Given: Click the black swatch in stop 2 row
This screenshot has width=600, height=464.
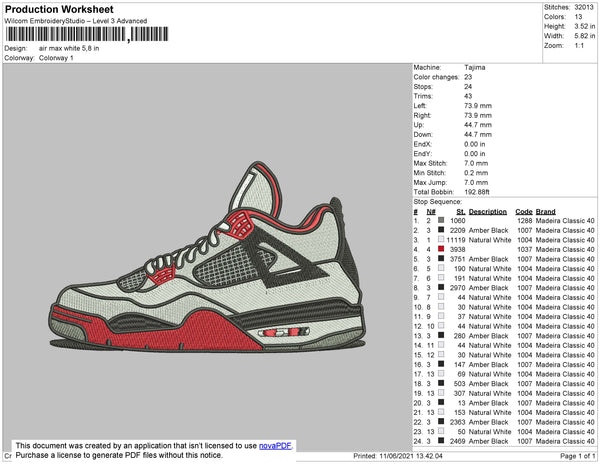Looking at the screenshot, I should click(441, 230).
